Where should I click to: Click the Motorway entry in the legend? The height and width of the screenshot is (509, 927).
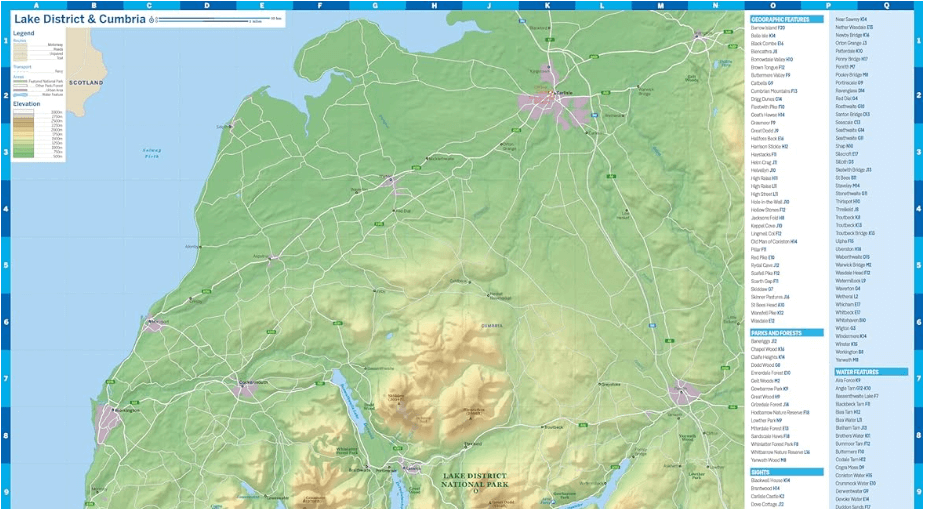click(56, 45)
